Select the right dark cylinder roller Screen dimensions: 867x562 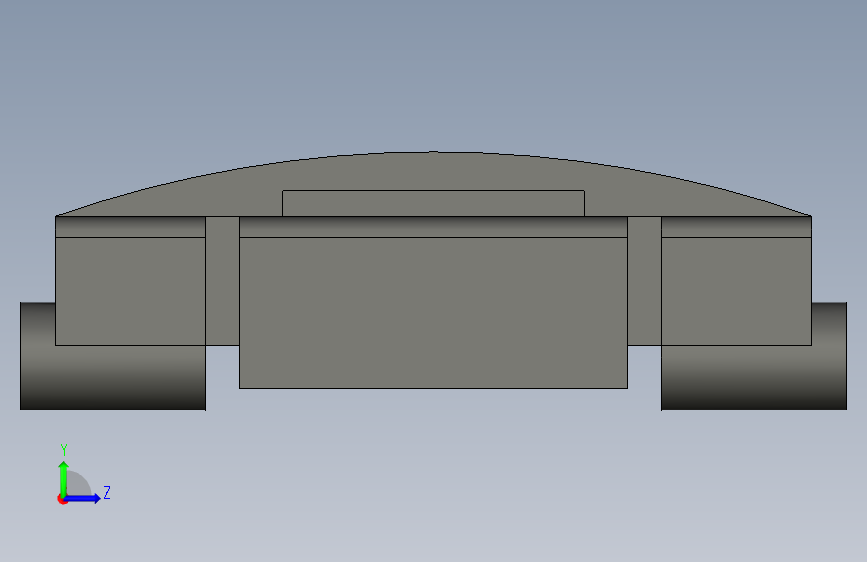(x=754, y=377)
